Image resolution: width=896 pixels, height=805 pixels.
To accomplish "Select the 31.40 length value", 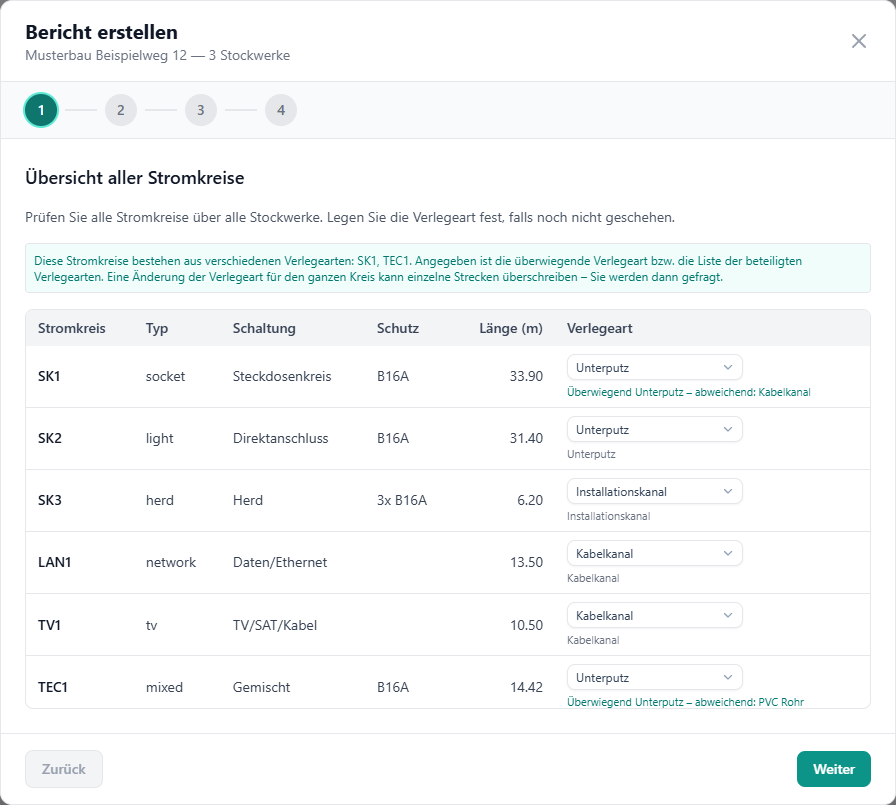I will click(526, 438).
